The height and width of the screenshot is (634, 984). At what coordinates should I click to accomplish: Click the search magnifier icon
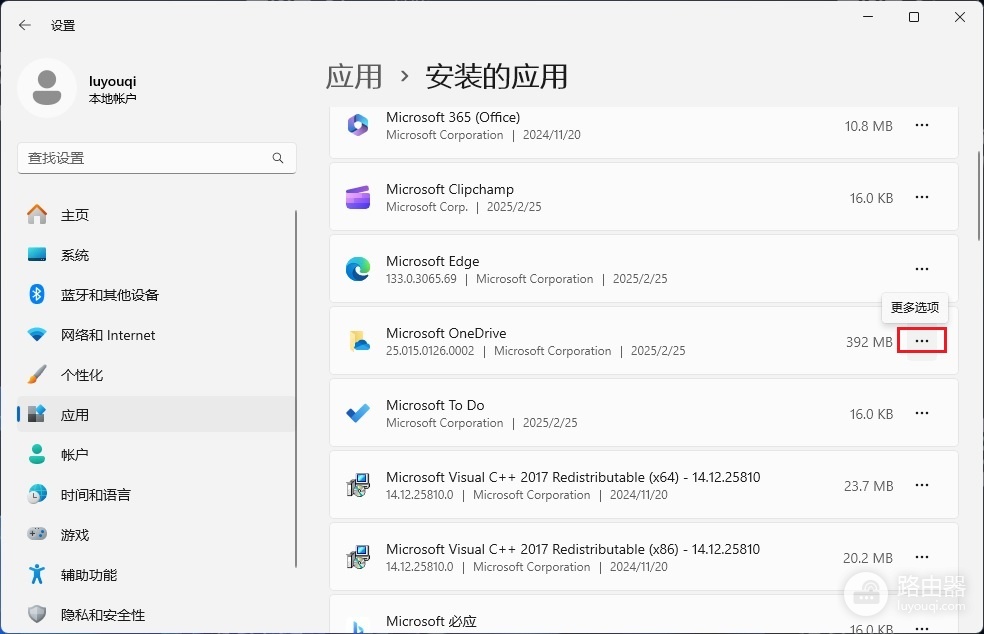(x=278, y=158)
